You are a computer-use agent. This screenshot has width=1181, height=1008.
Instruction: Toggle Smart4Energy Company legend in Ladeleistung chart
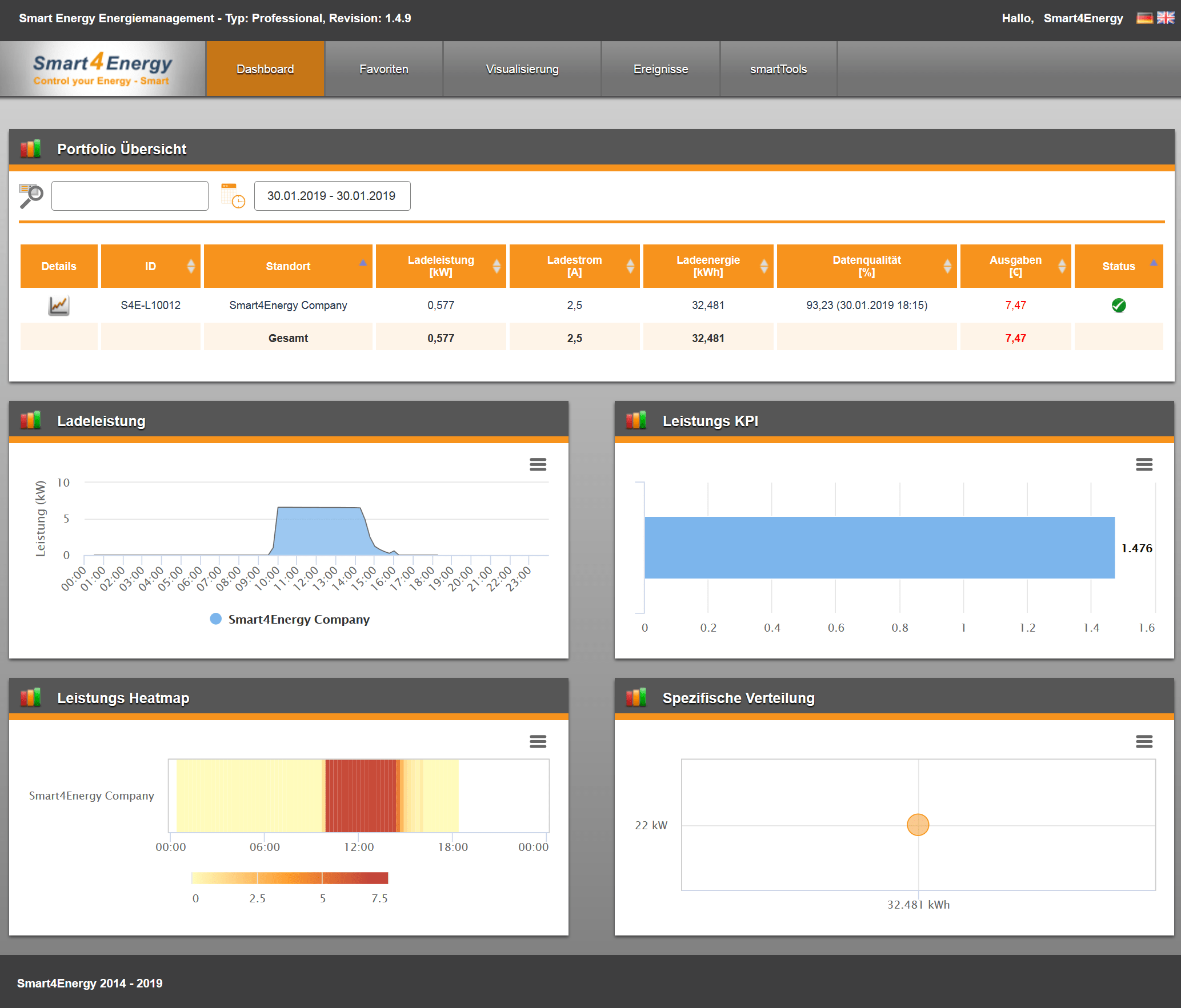pyautogui.click(x=290, y=619)
